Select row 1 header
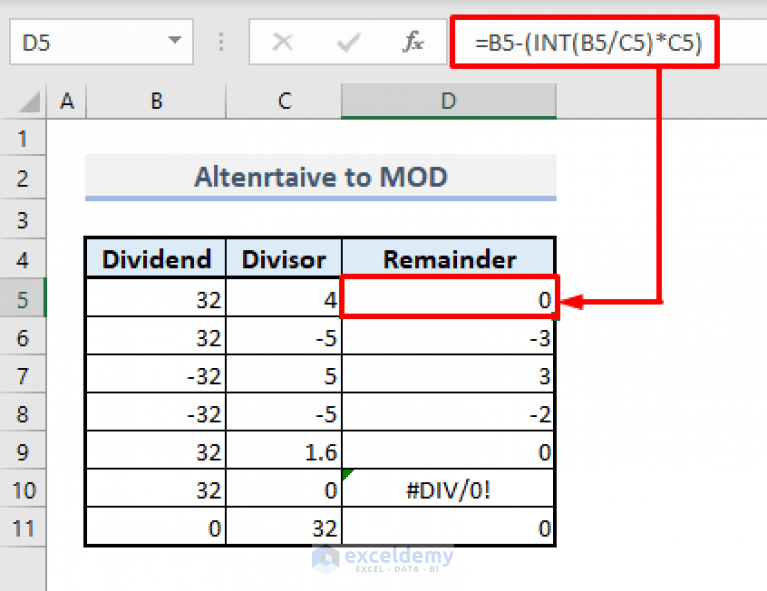 23,139
